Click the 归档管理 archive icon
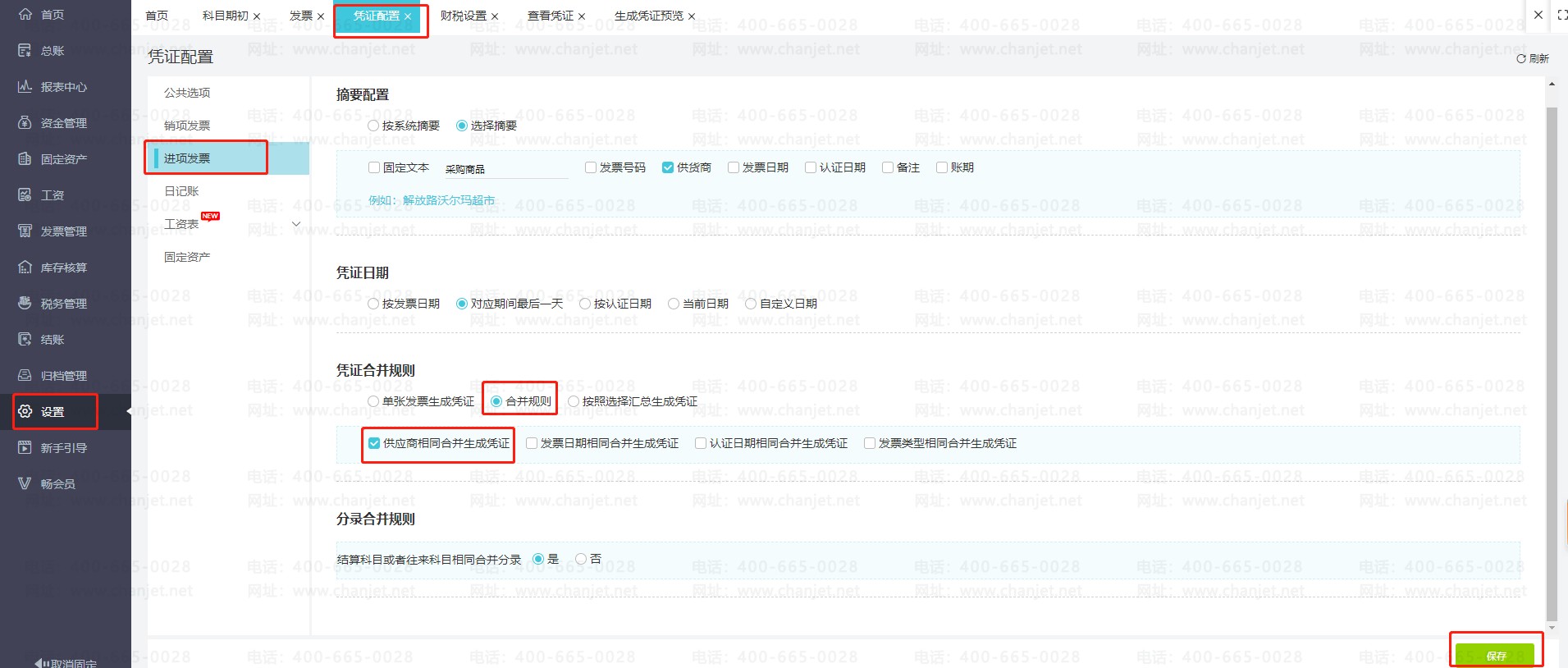Viewport: 1568px width, 668px height. click(25, 375)
